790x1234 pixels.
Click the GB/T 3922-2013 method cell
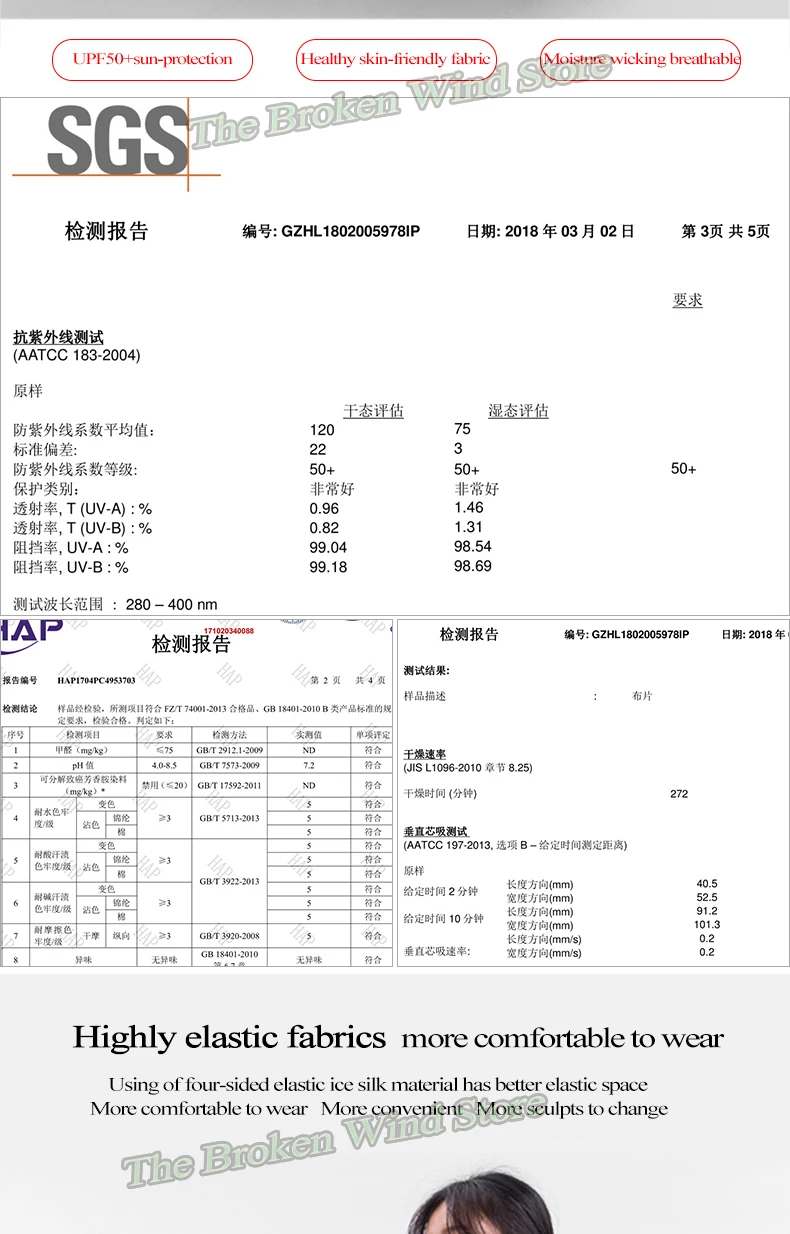(229, 881)
